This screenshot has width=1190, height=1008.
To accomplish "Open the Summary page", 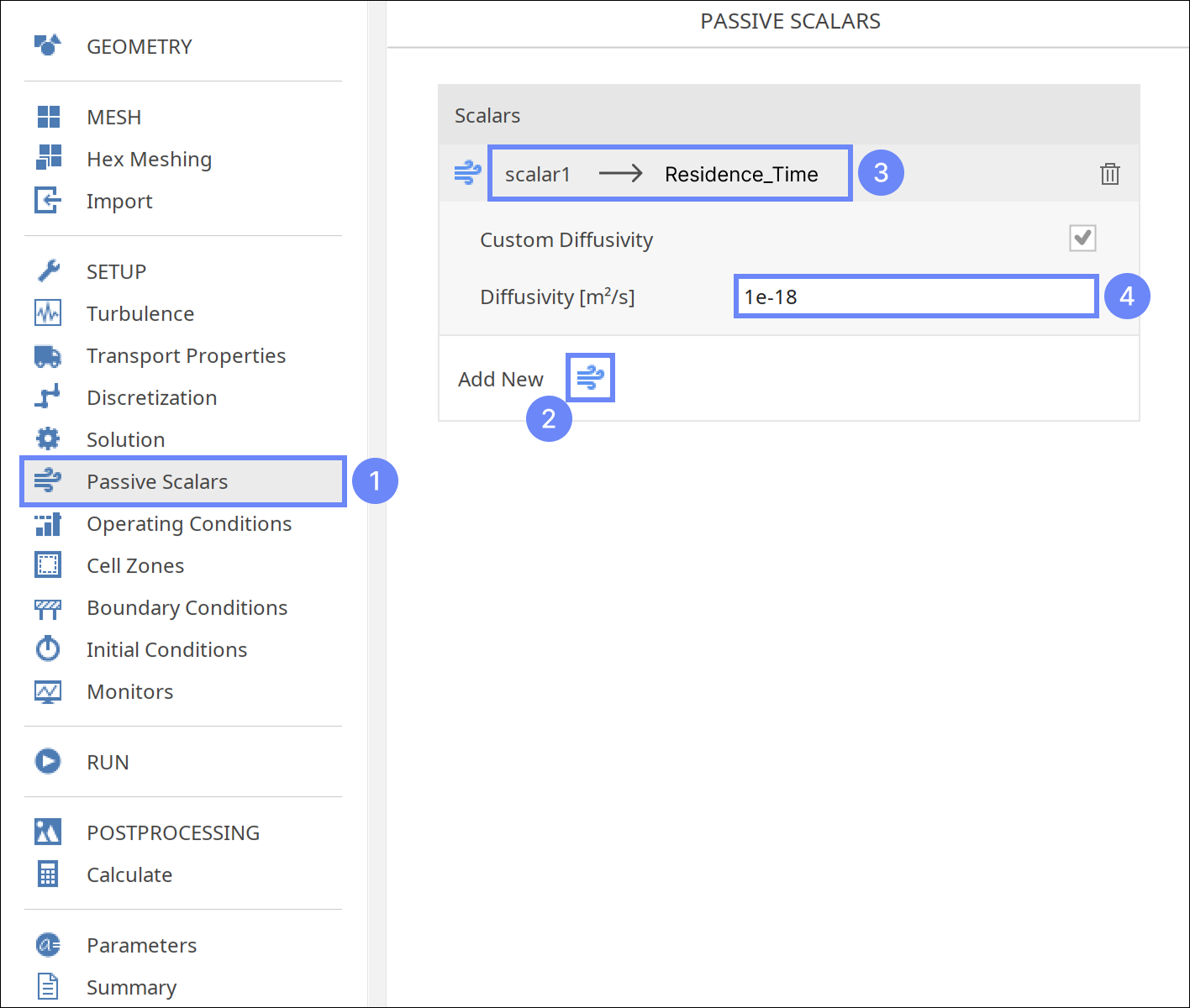I will pyautogui.click(x=131, y=987).
